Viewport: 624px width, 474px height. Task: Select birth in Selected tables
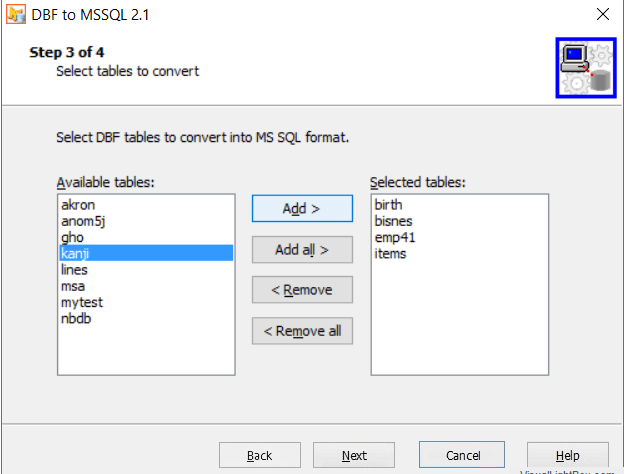click(x=460, y=205)
